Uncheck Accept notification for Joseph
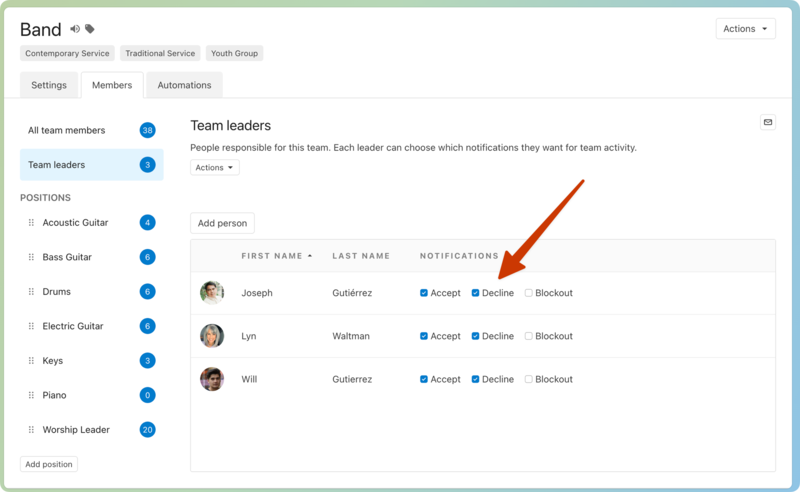This screenshot has width=800, height=492. point(423,293)
